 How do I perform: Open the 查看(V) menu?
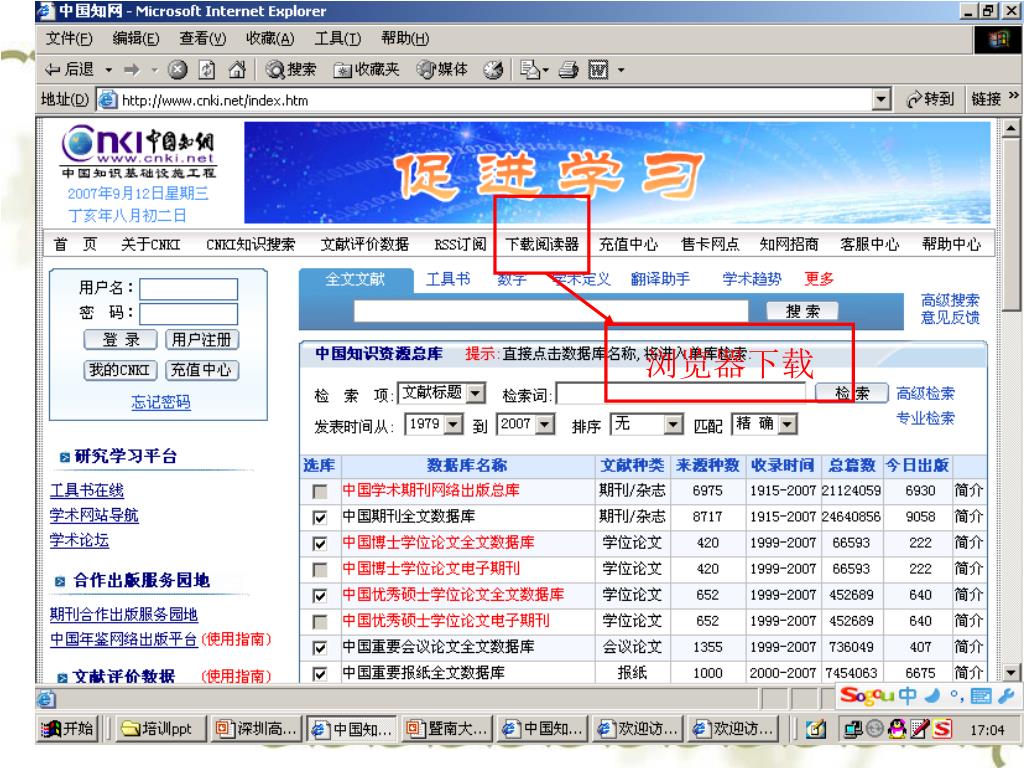click(202, 39)
